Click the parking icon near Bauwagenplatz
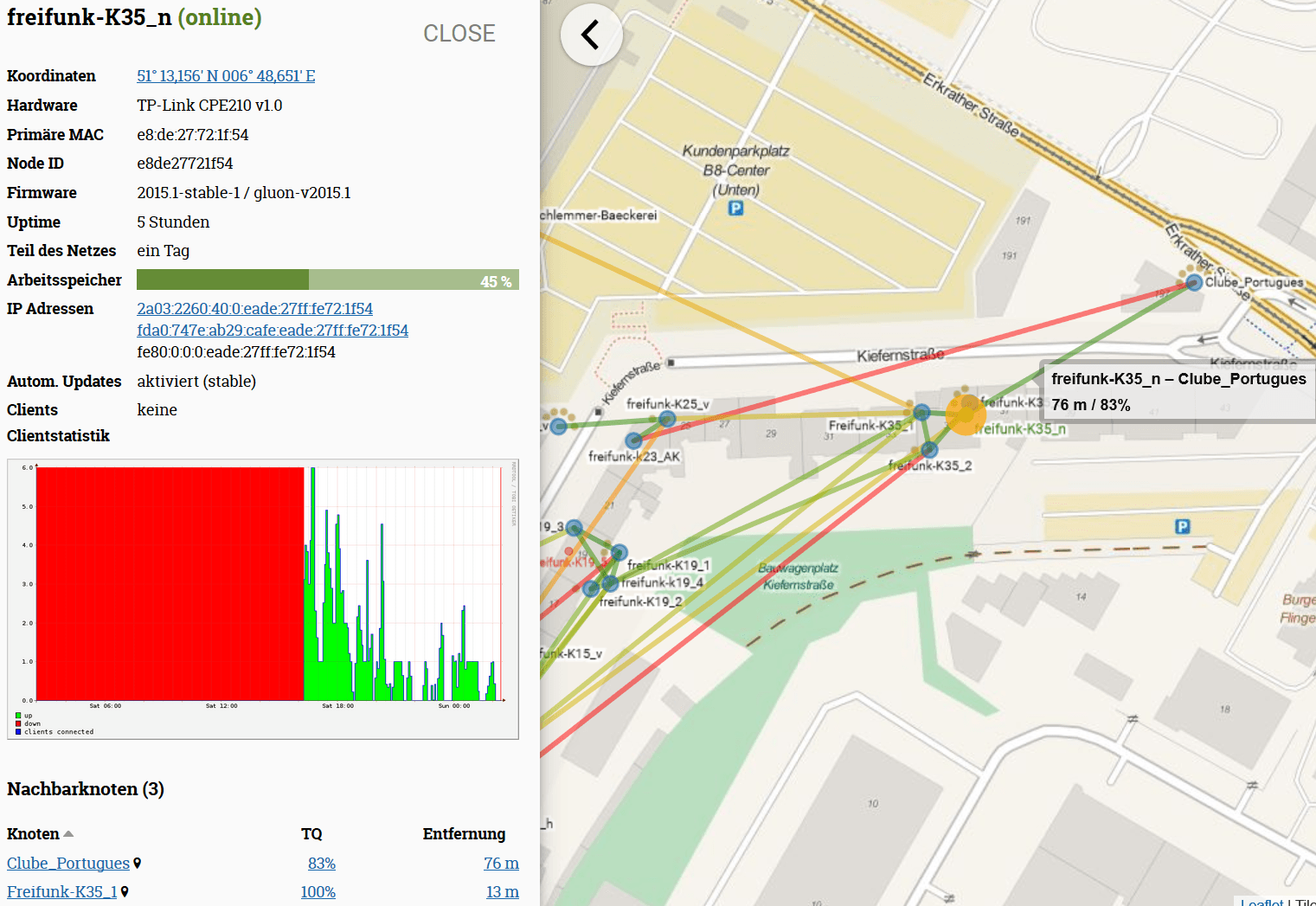1316x906 pixels. 1182,526
